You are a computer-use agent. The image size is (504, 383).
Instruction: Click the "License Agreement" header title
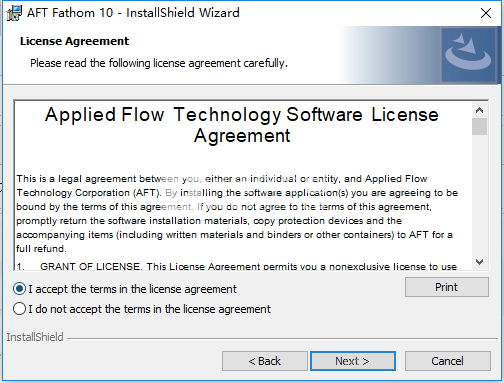pos(74,41)
